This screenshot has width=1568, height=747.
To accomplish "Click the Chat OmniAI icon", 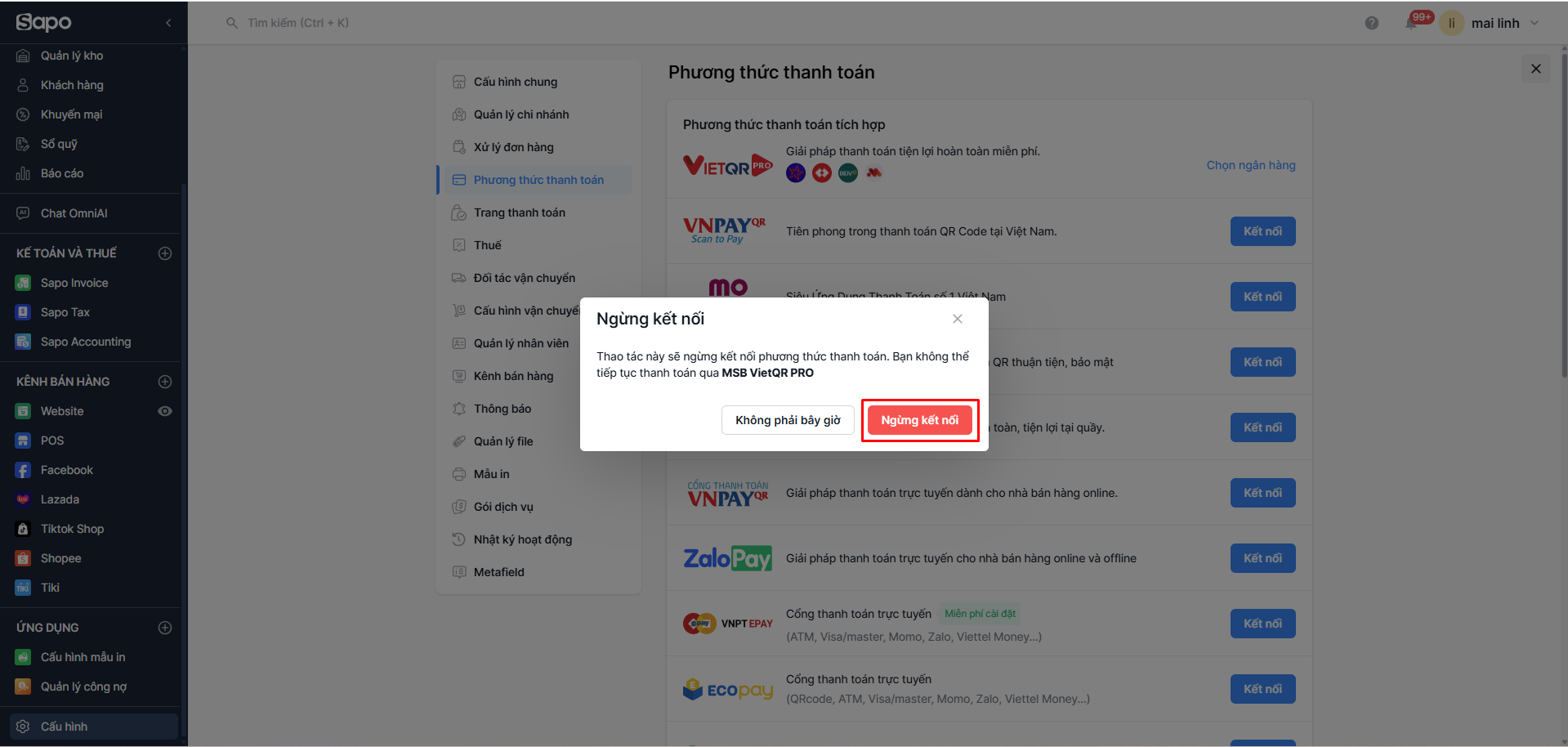I will 23,213.
